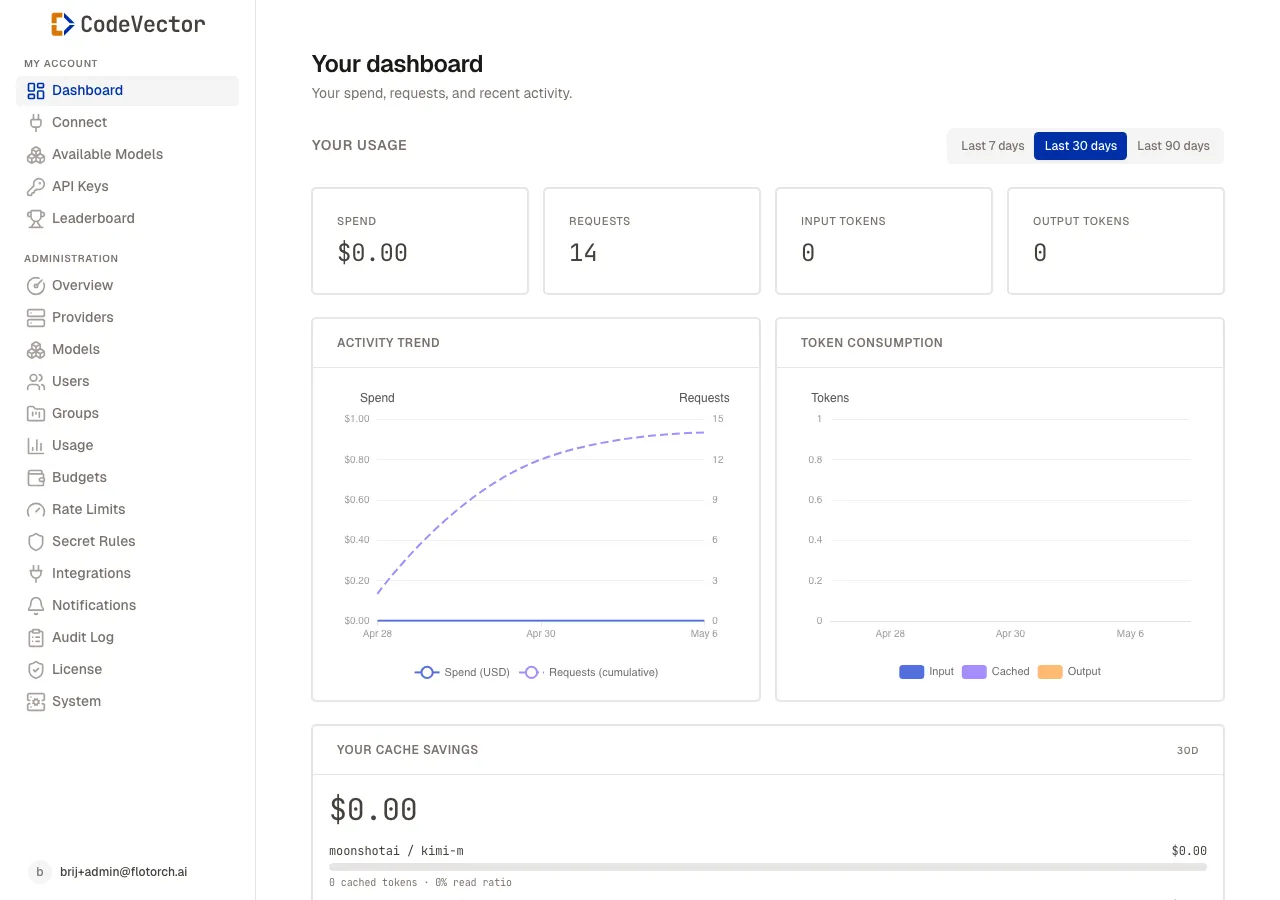Go to Rate Limits settings

127,510
